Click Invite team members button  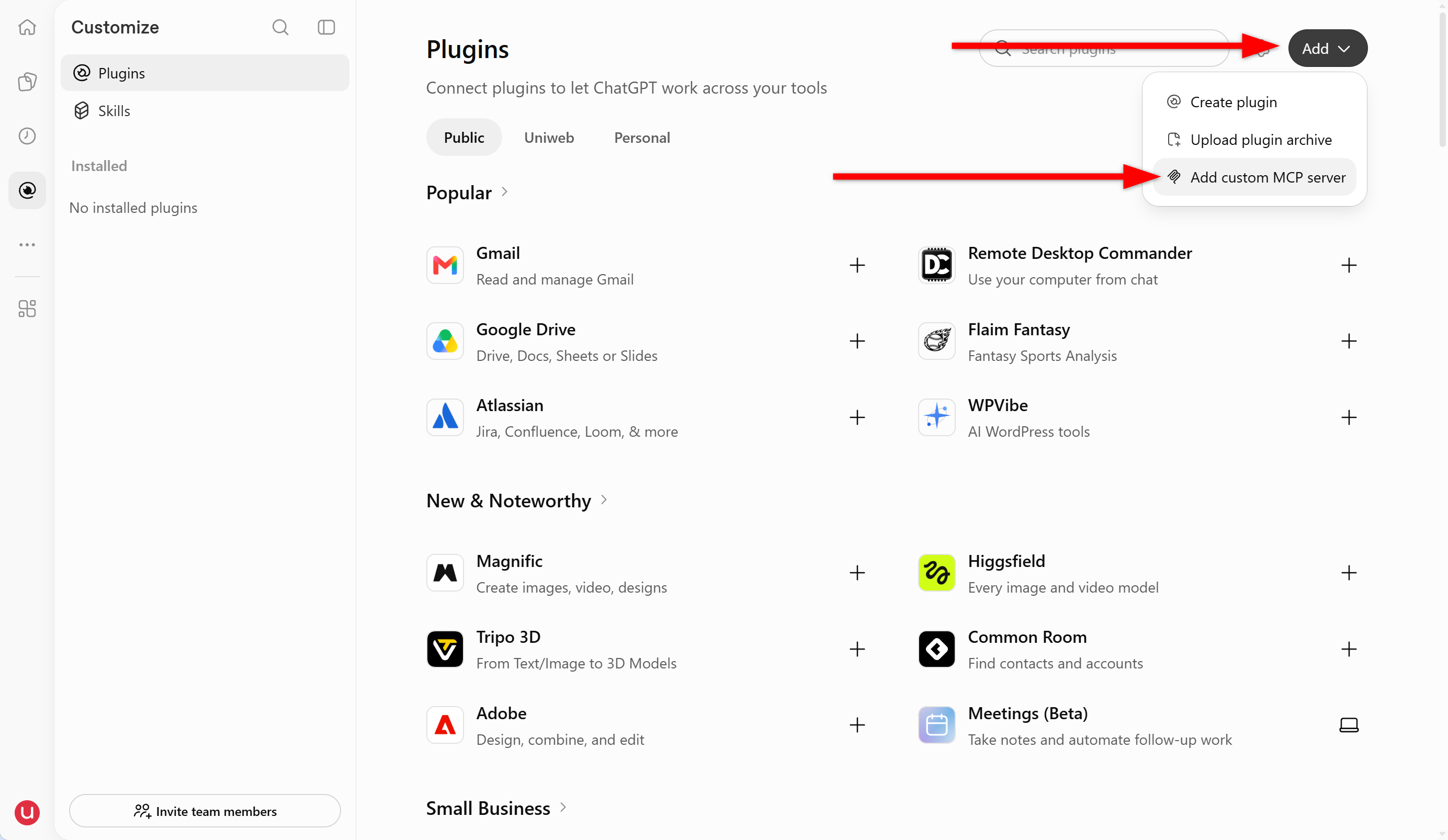tap(205, 811)
